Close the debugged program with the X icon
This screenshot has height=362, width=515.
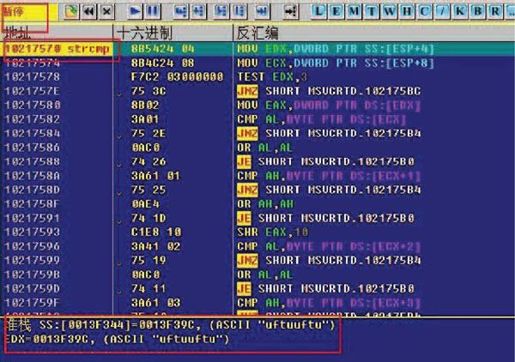107,12
